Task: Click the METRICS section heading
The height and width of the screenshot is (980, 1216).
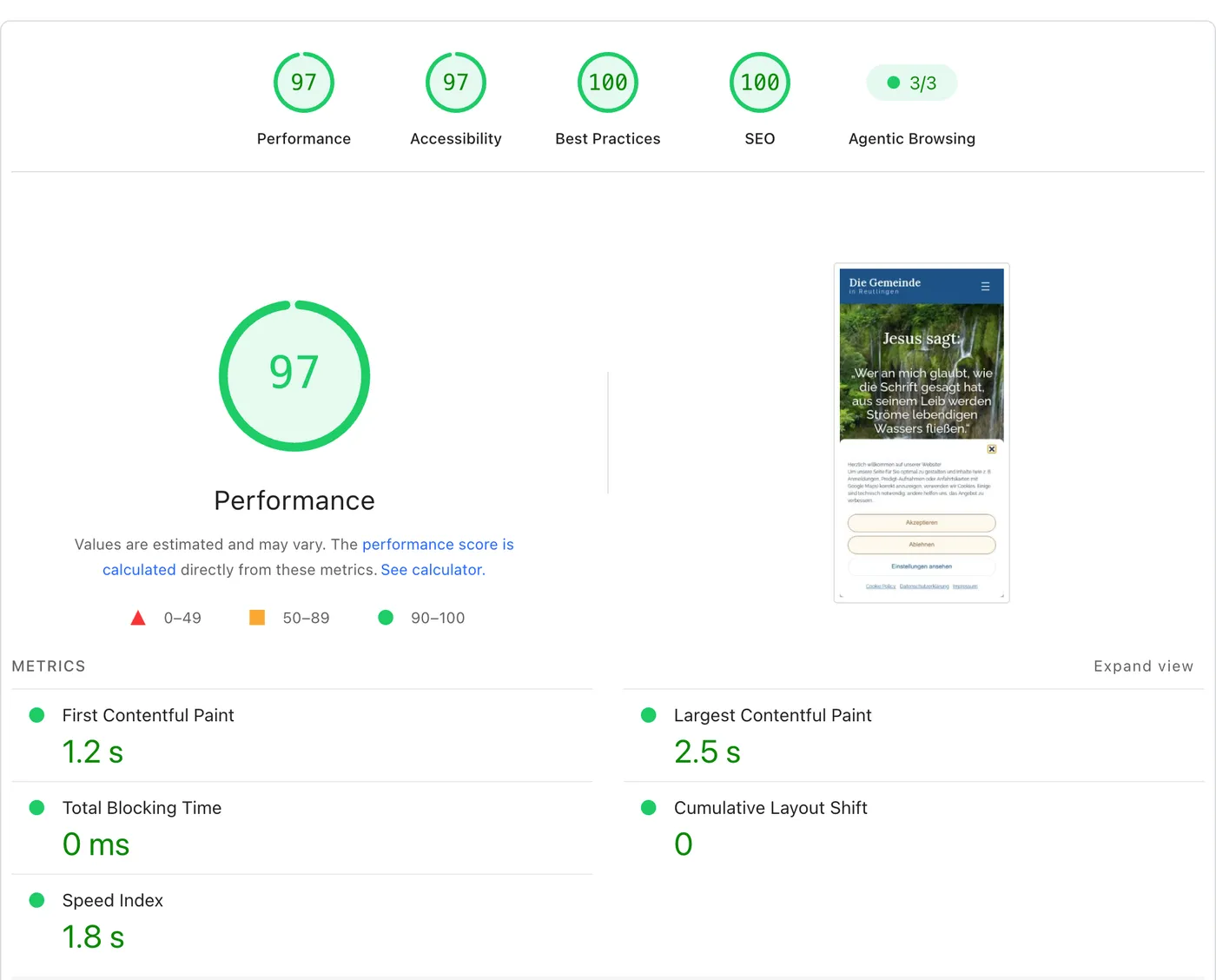Action: 49,666
